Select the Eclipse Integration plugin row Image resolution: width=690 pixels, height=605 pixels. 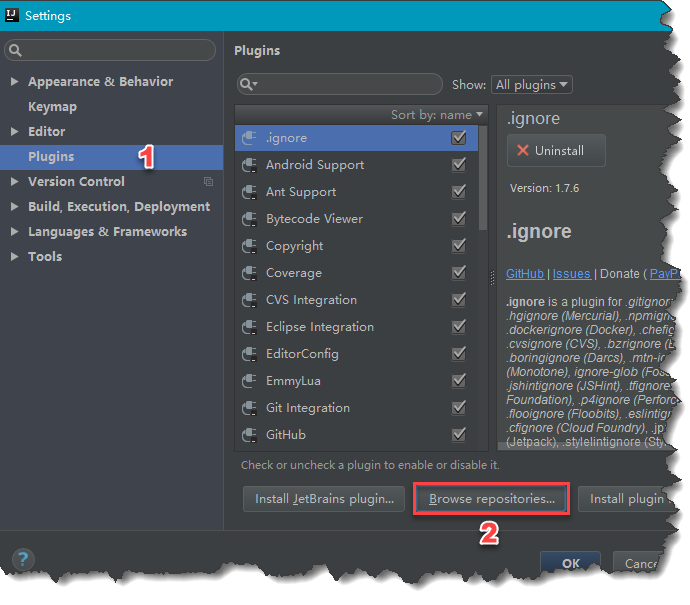pos(356,327)
